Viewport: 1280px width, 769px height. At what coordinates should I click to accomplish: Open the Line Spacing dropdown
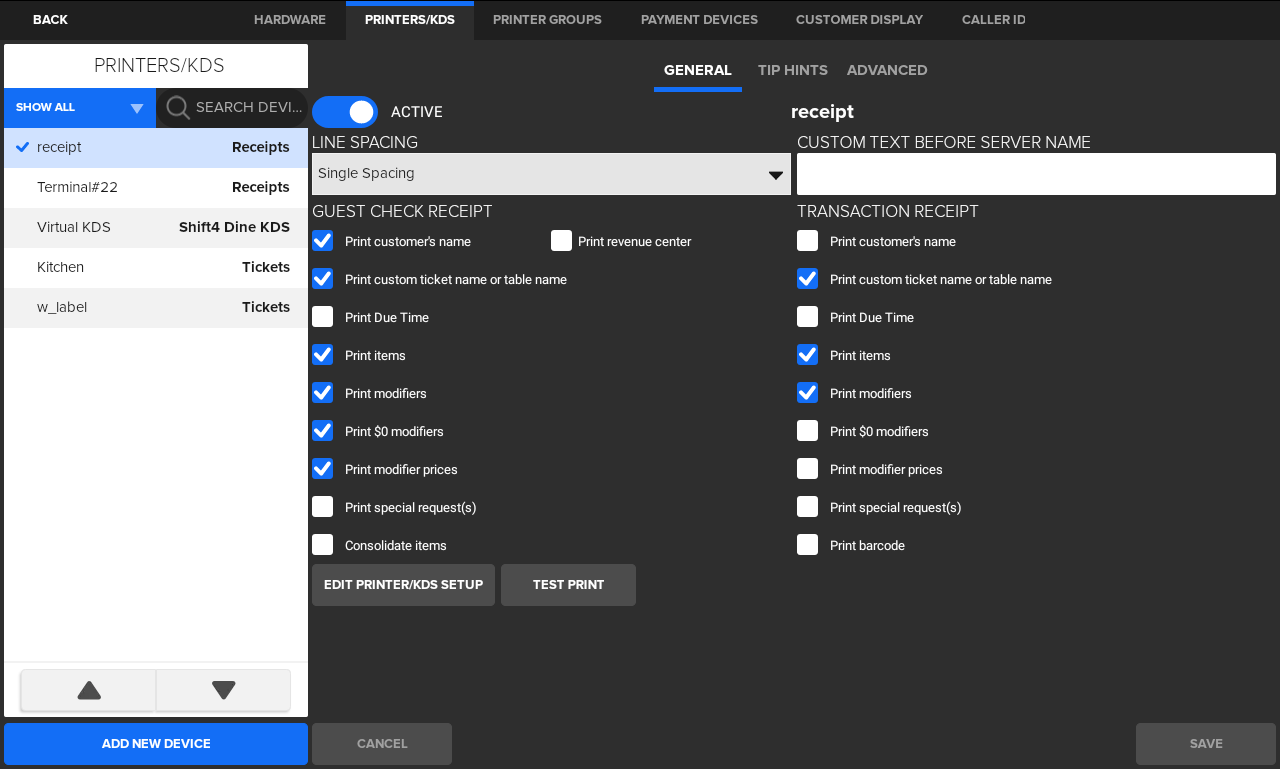point(551,174)
